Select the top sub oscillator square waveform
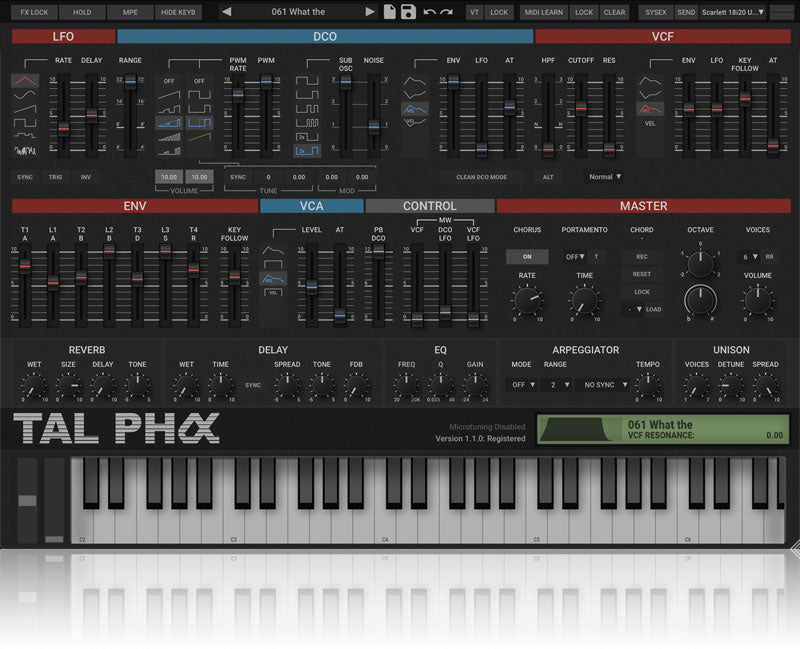 coord(307,81)
